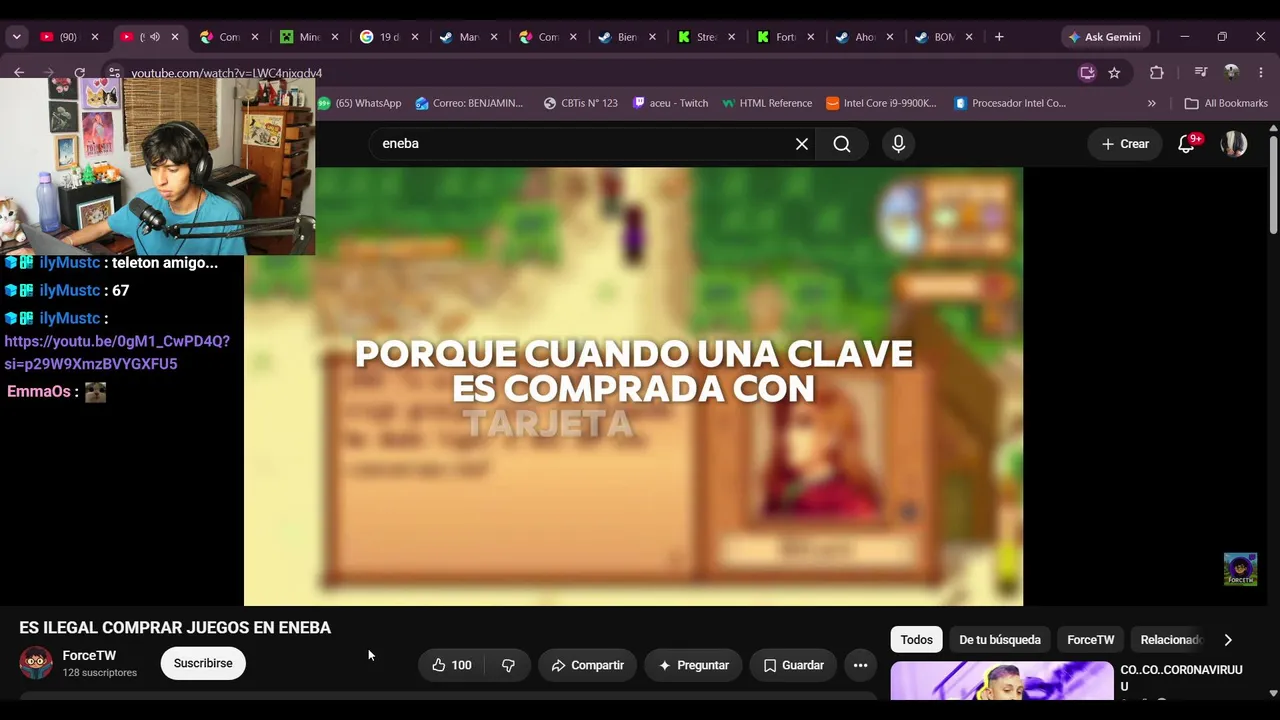Close the 'BOM' Steam tab

click(x=969, y=37)
